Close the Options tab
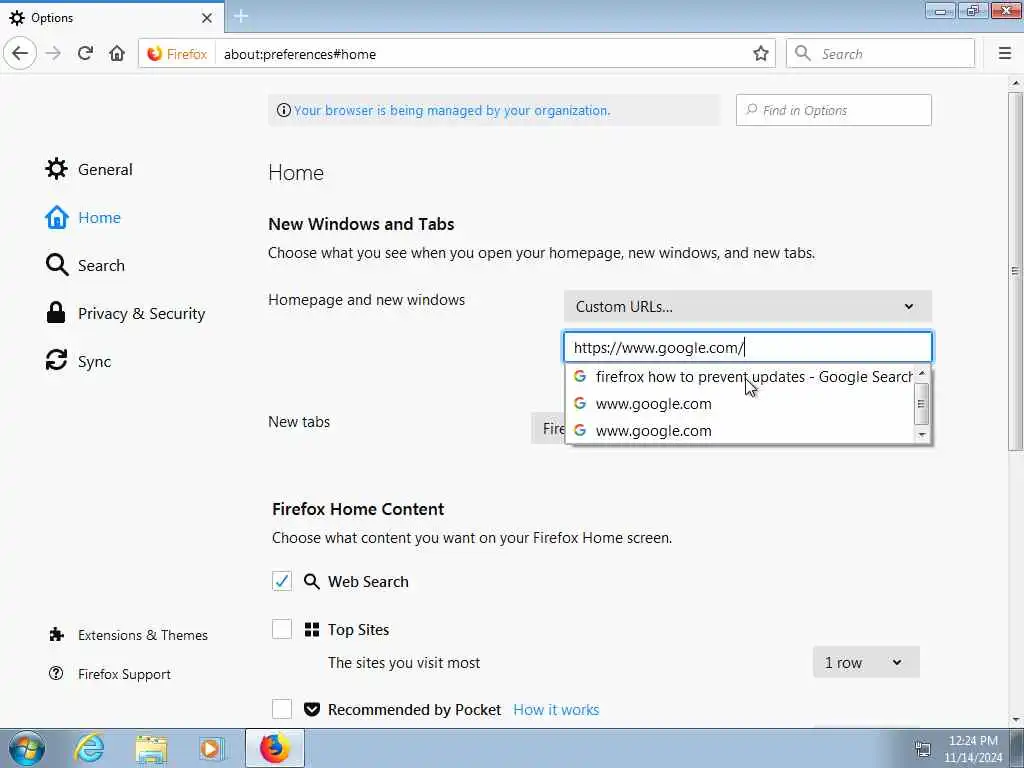This screenshot has height=768, width=1024. pyautogui.click(x=207, y=18)
